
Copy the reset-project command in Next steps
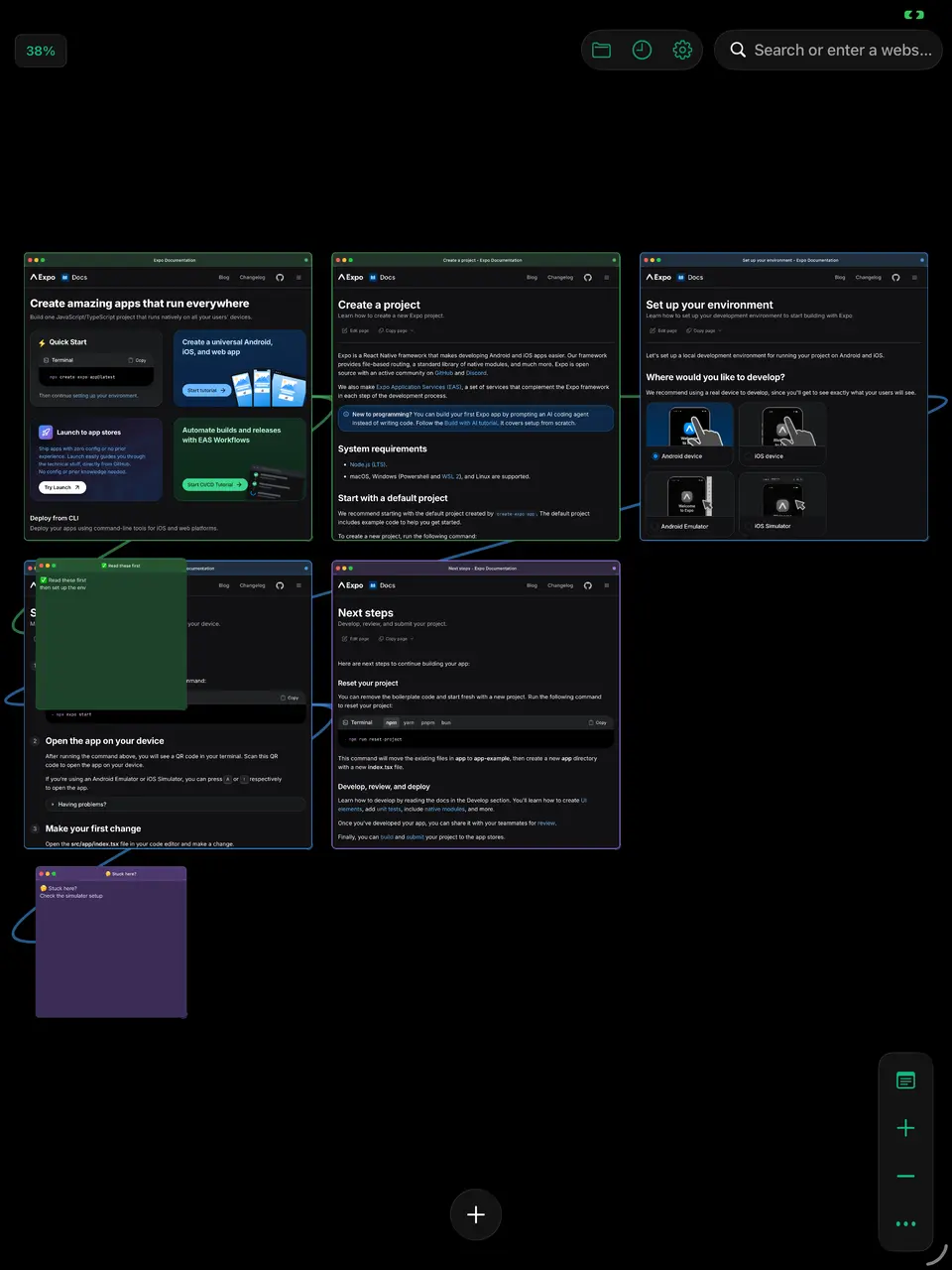pyautogui.click(x=598, y=722)
